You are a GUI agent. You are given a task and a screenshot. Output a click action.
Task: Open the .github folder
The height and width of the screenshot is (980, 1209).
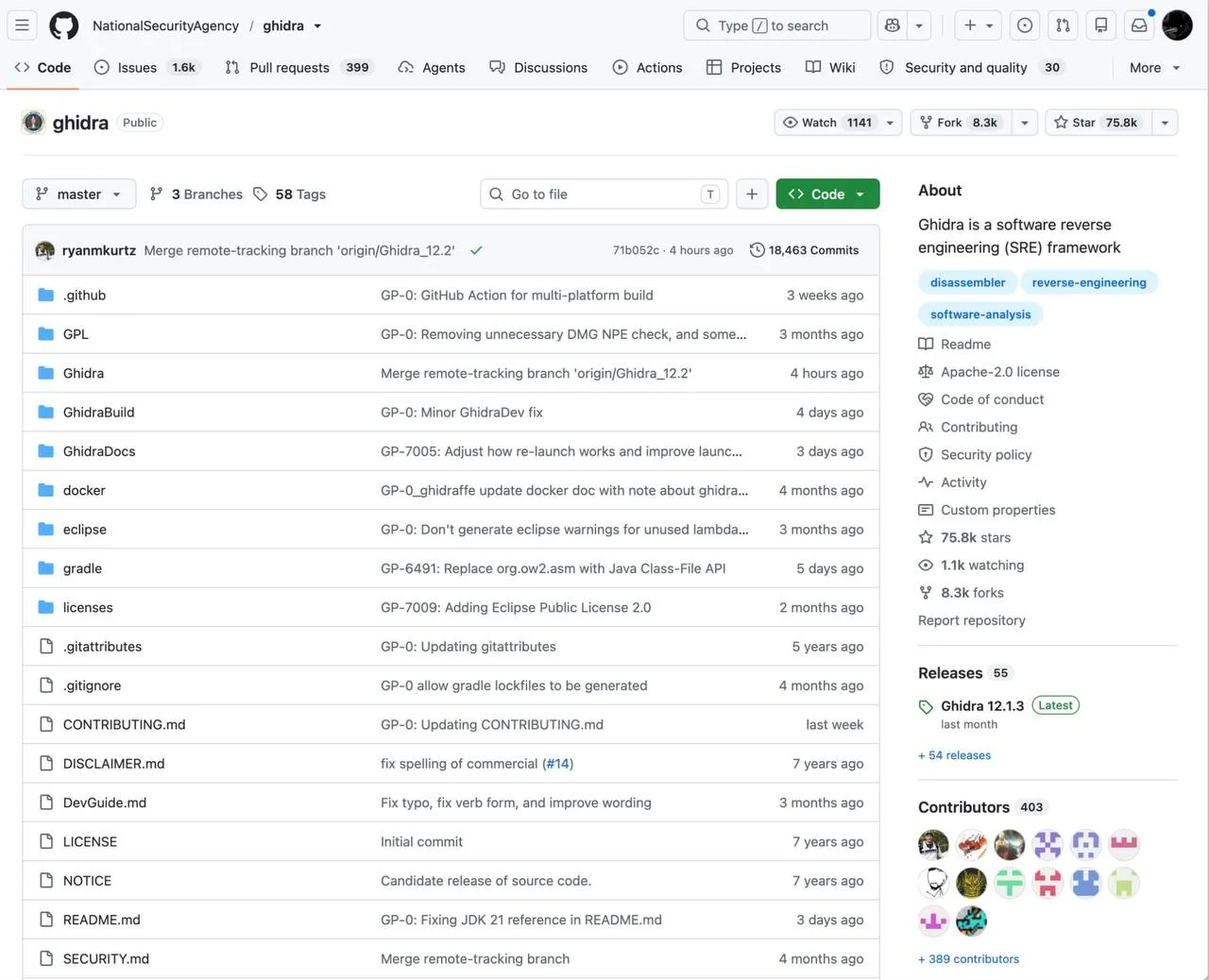click(84, 296)
